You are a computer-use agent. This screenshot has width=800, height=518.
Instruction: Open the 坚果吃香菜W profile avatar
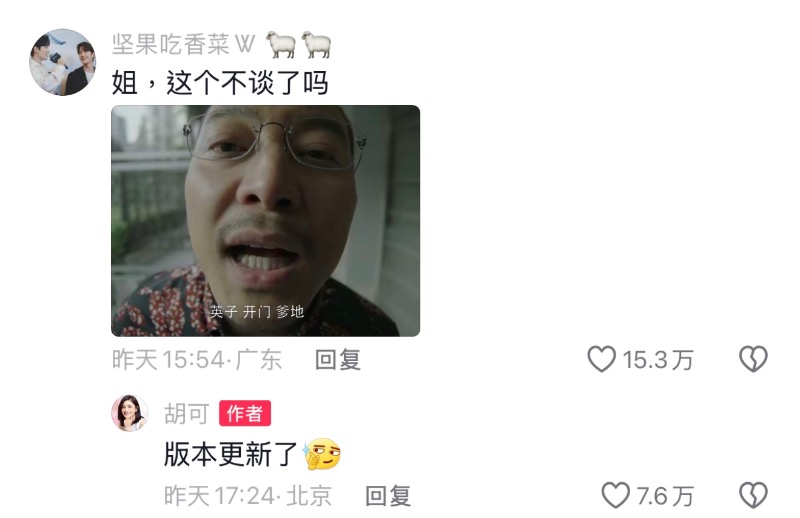click(62, 62)
